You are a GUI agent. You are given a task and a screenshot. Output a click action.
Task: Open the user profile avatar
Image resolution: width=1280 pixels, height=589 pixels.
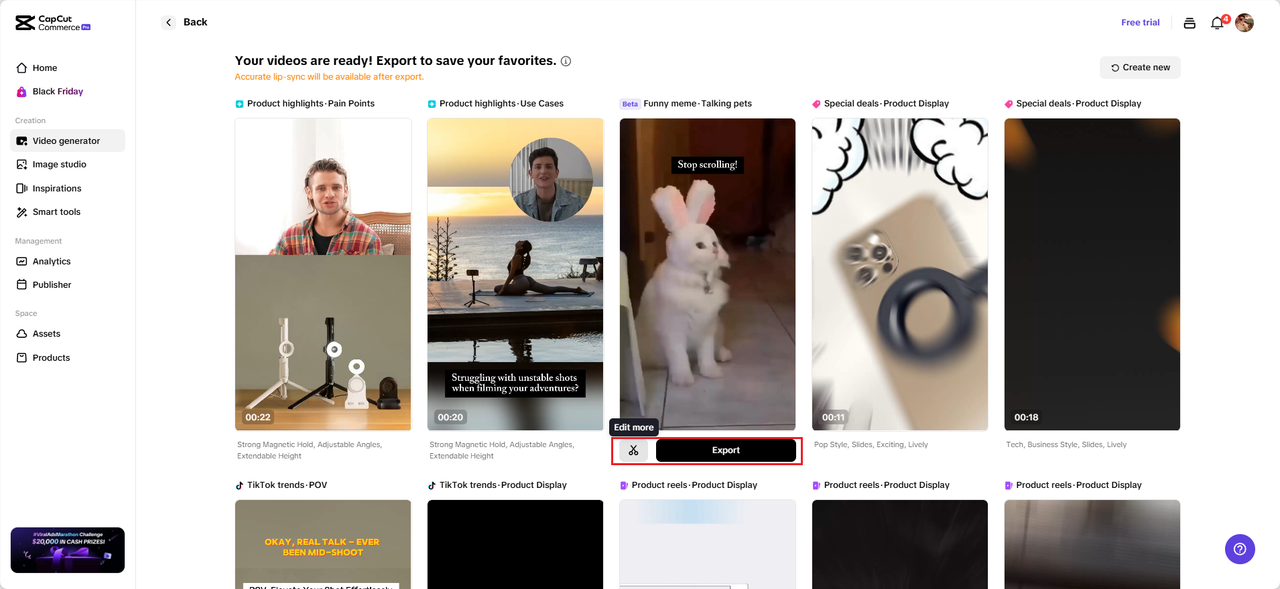pos(1244,22)
